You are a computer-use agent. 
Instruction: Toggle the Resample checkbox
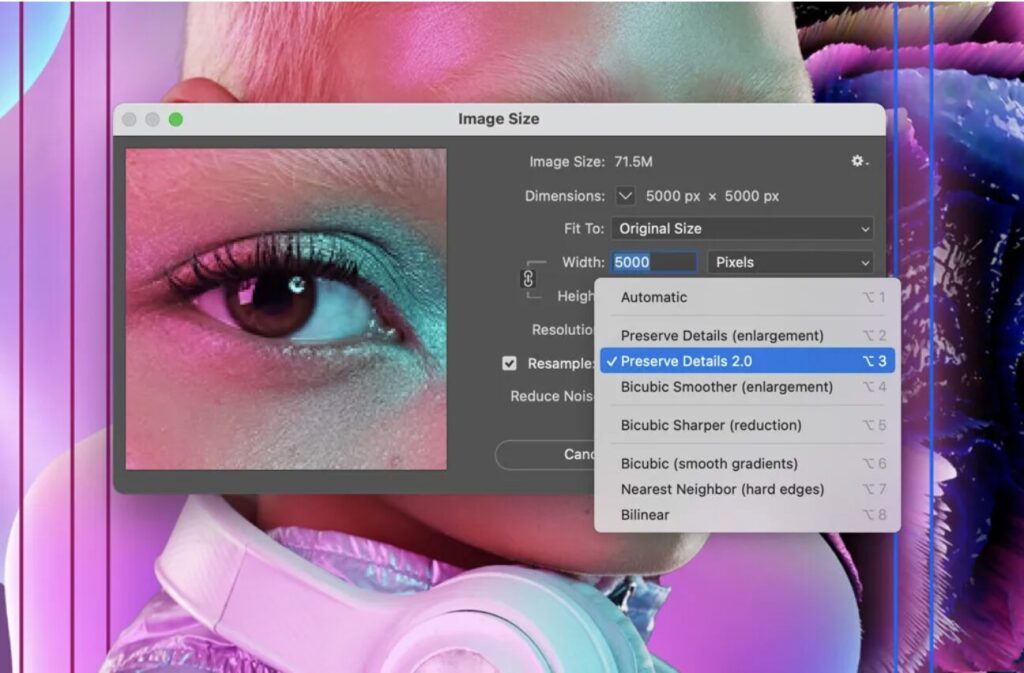(510, 363)
